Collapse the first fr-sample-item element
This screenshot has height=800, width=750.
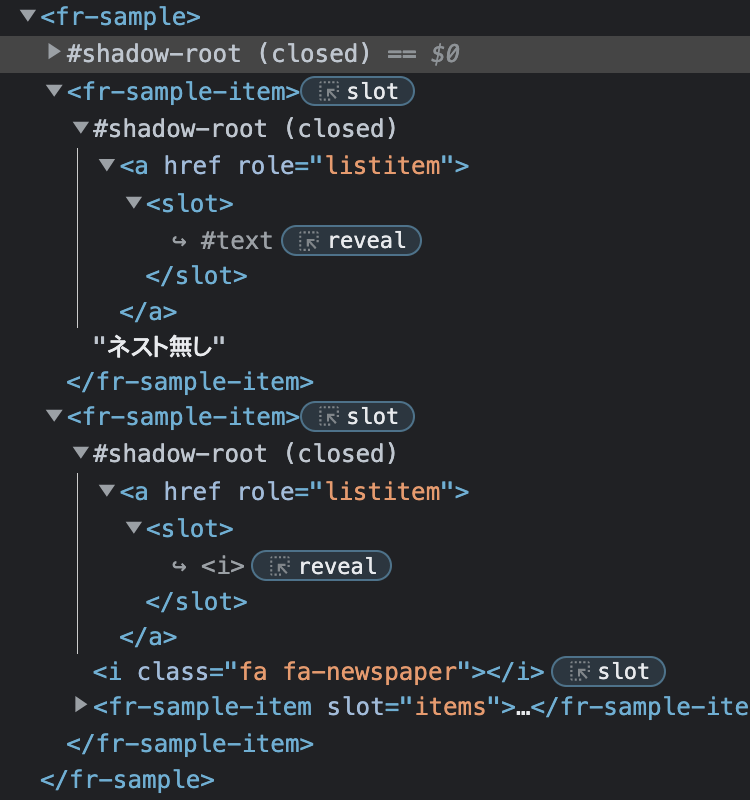[x=54, y=91]
